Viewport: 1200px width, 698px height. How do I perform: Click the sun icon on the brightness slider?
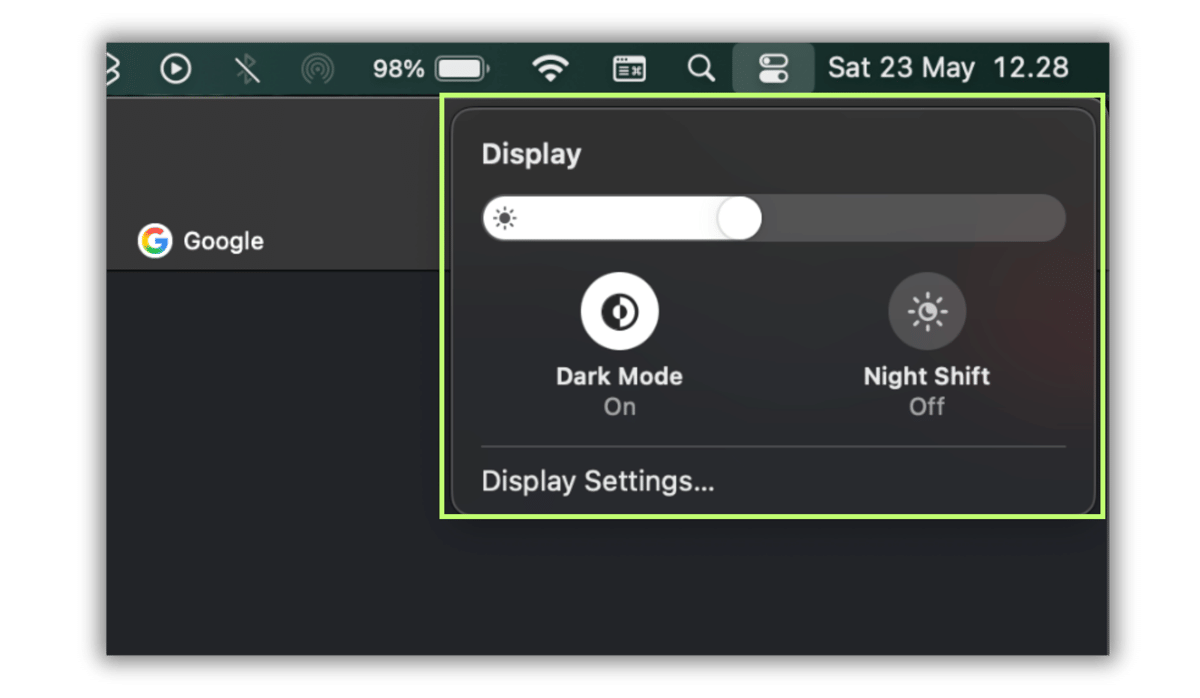click(506, 218)
